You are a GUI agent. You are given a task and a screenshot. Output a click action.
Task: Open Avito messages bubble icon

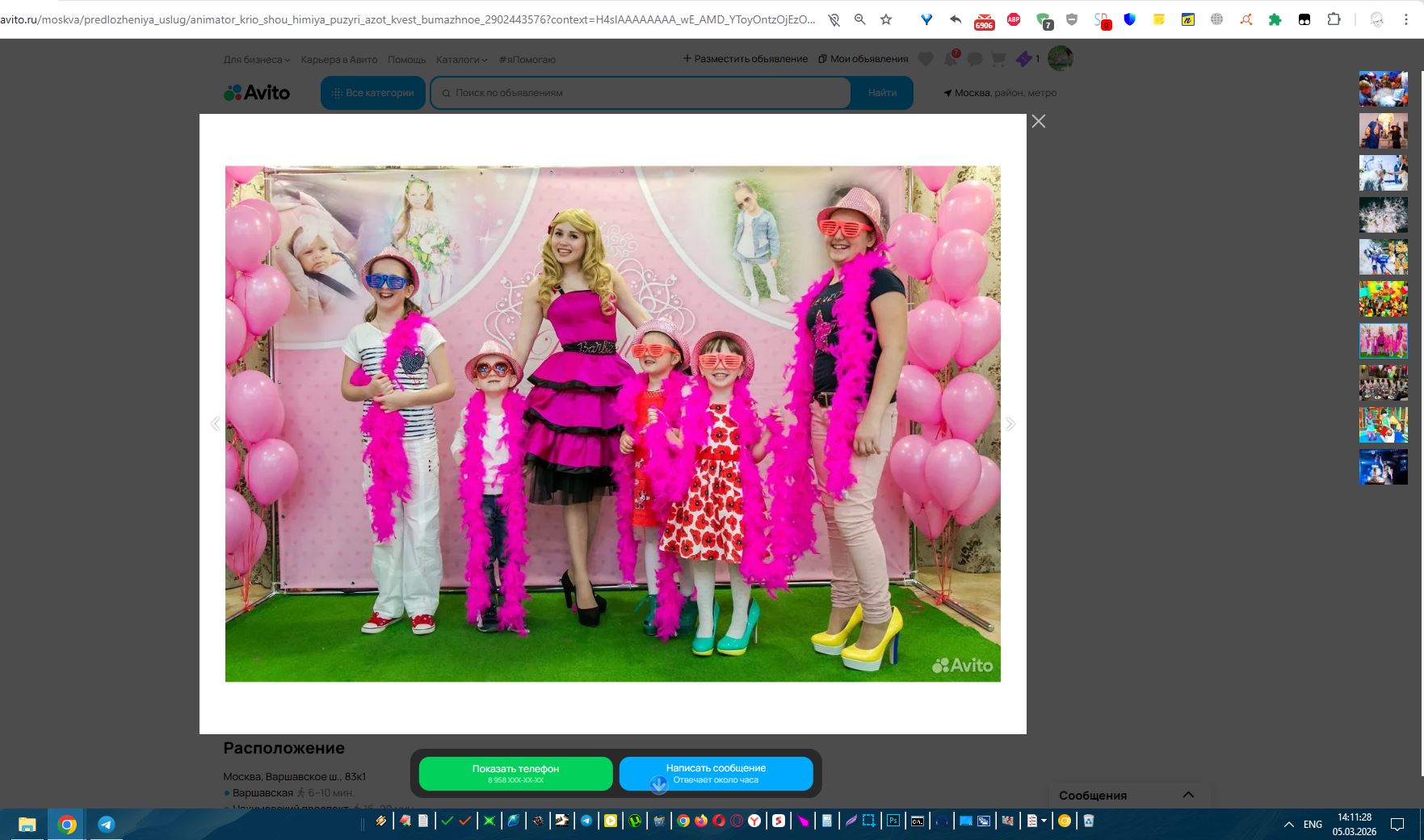coord(975,59)
